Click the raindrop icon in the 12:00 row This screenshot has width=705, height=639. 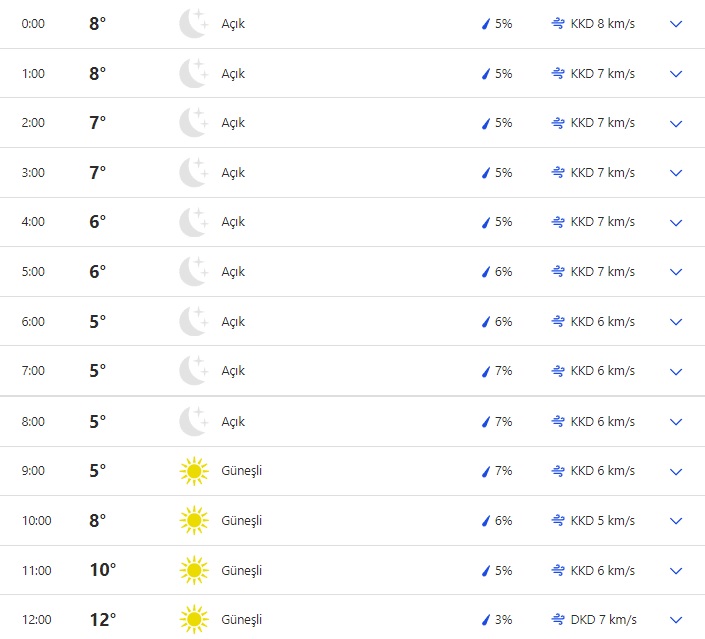(x=486, y=620)
